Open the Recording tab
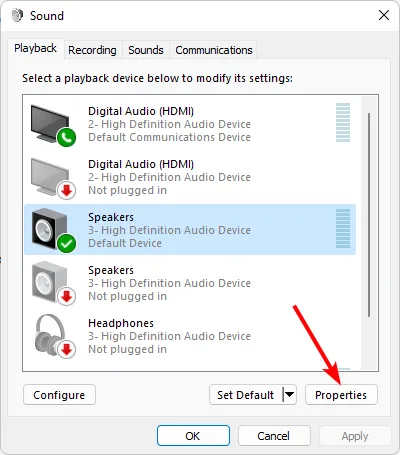 point(92,50)
